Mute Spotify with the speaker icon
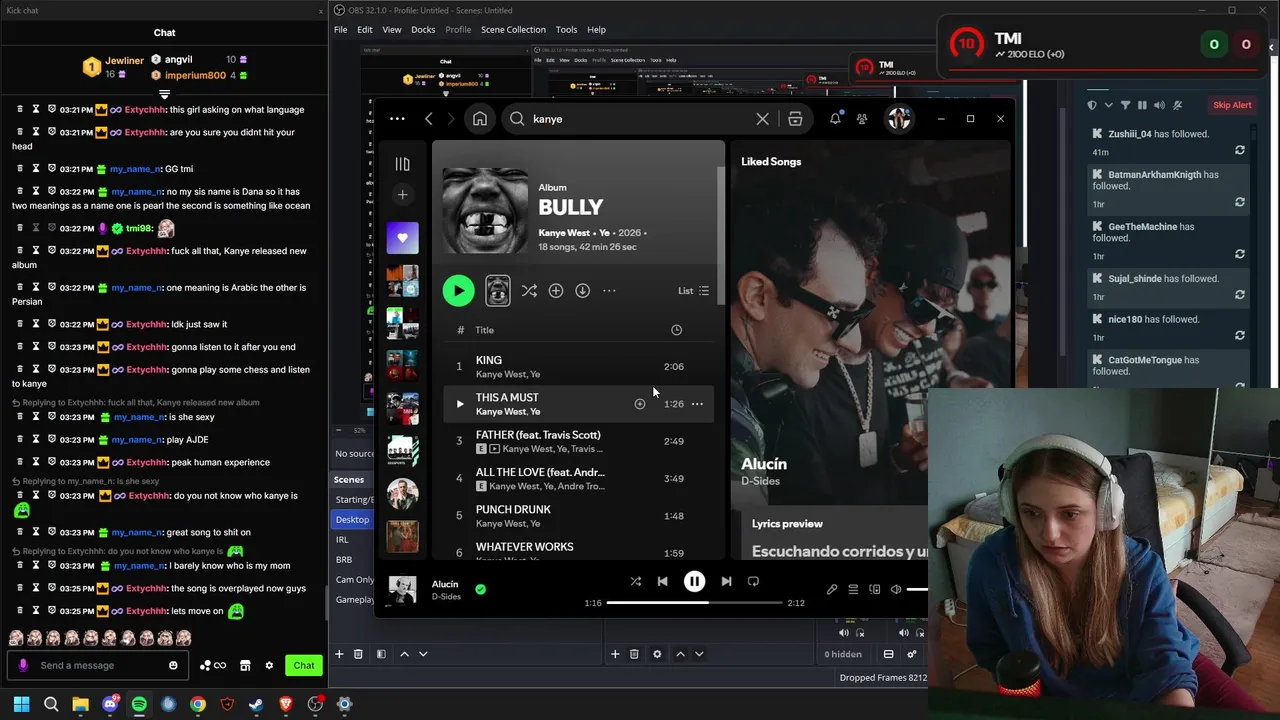This screenshot has height=720, width=1280. (896, 590)
